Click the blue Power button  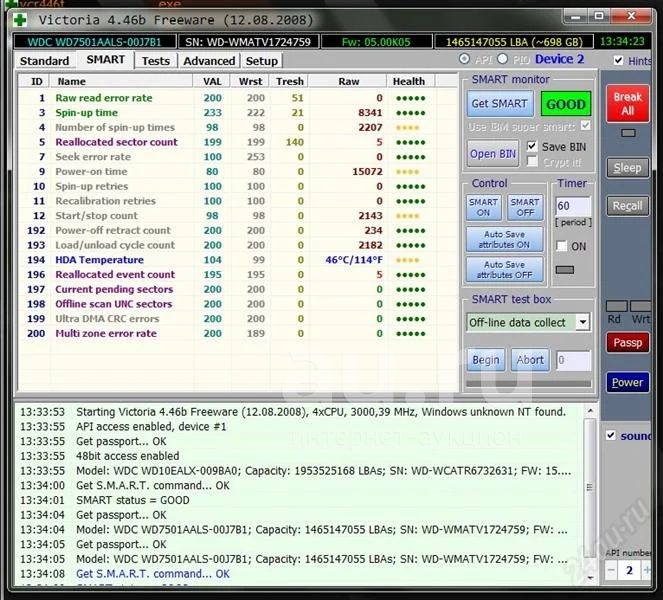(x=627, y=382)
